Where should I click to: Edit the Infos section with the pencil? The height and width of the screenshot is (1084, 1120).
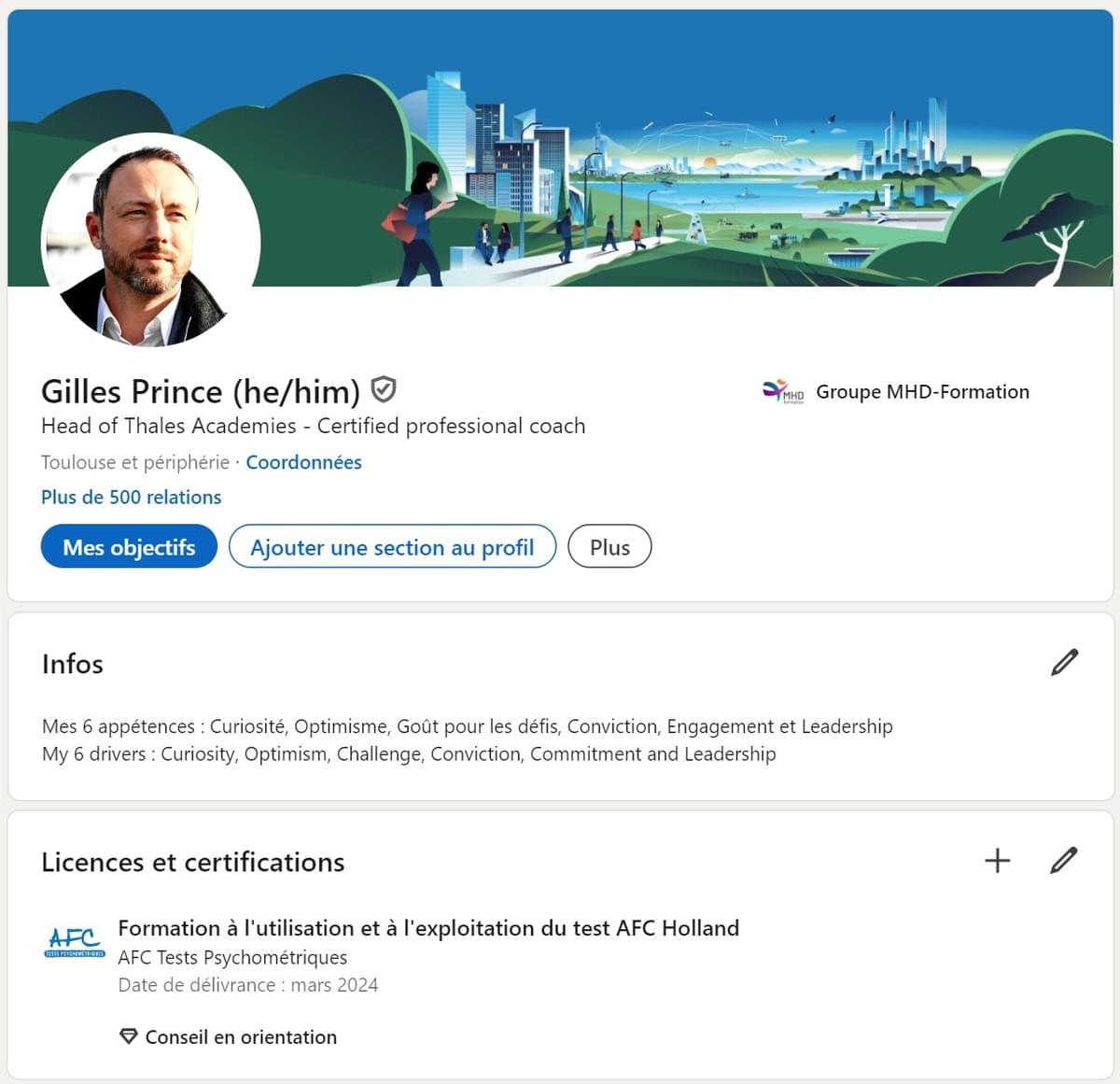pyautogui.click(x=1064, y=662)
